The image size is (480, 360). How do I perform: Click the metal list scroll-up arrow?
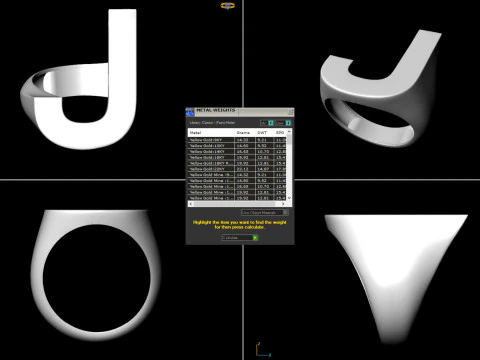click(x=289, y=132)
